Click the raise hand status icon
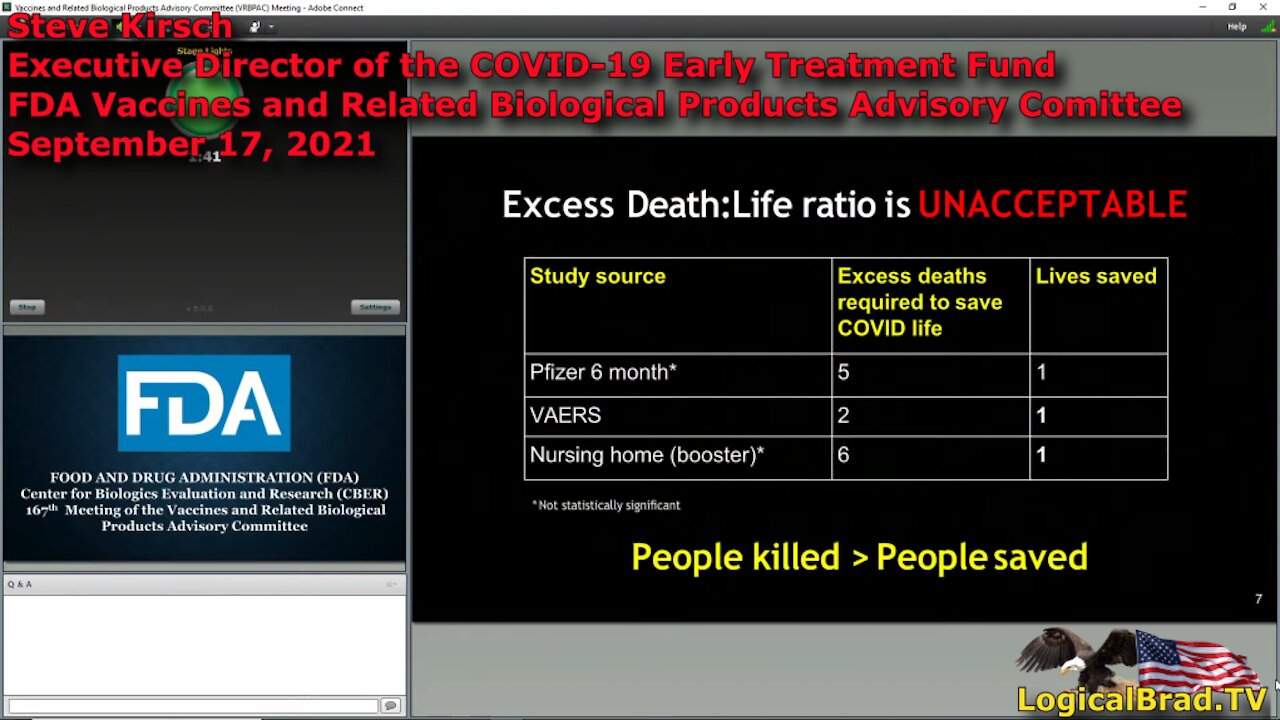Screen dimensions: 1280x720 256,27
